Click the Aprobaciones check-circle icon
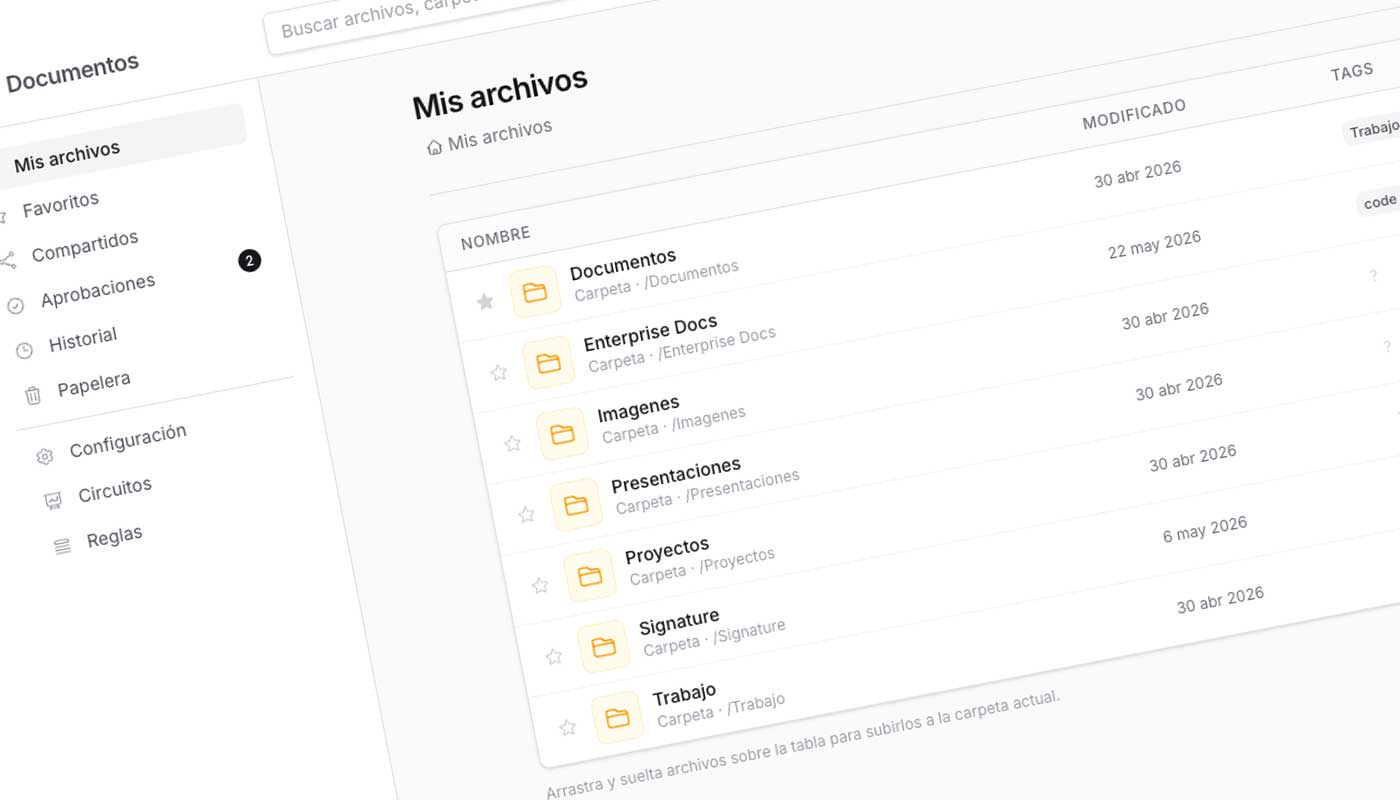1400x800 pixels. point(15,305)
